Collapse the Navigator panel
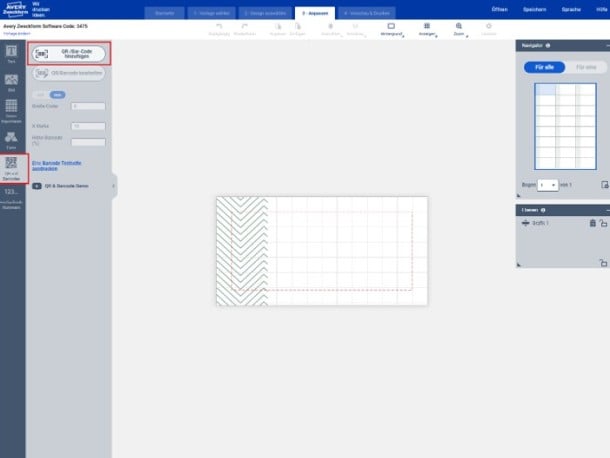 point(607,46)
